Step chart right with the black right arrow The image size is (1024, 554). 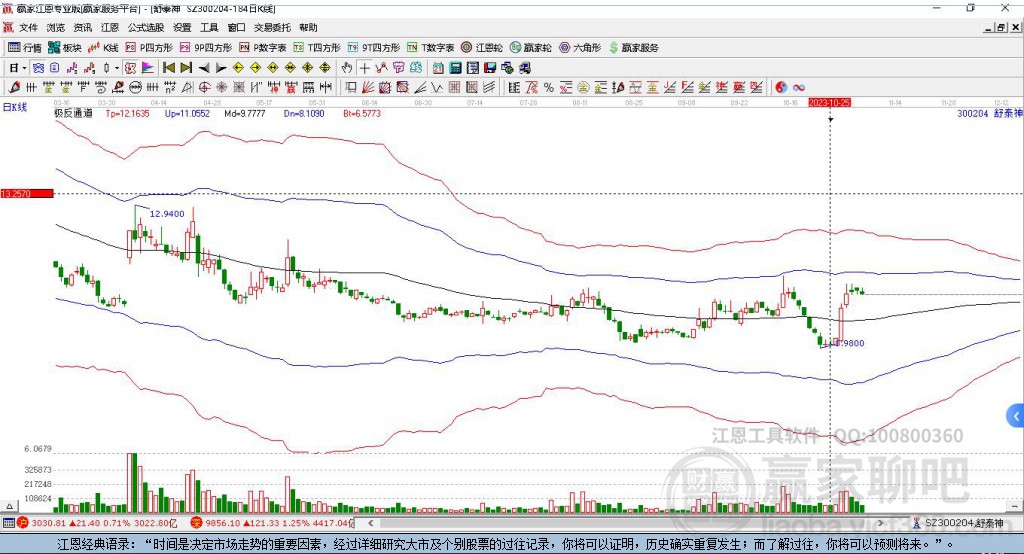click(221, 68)
